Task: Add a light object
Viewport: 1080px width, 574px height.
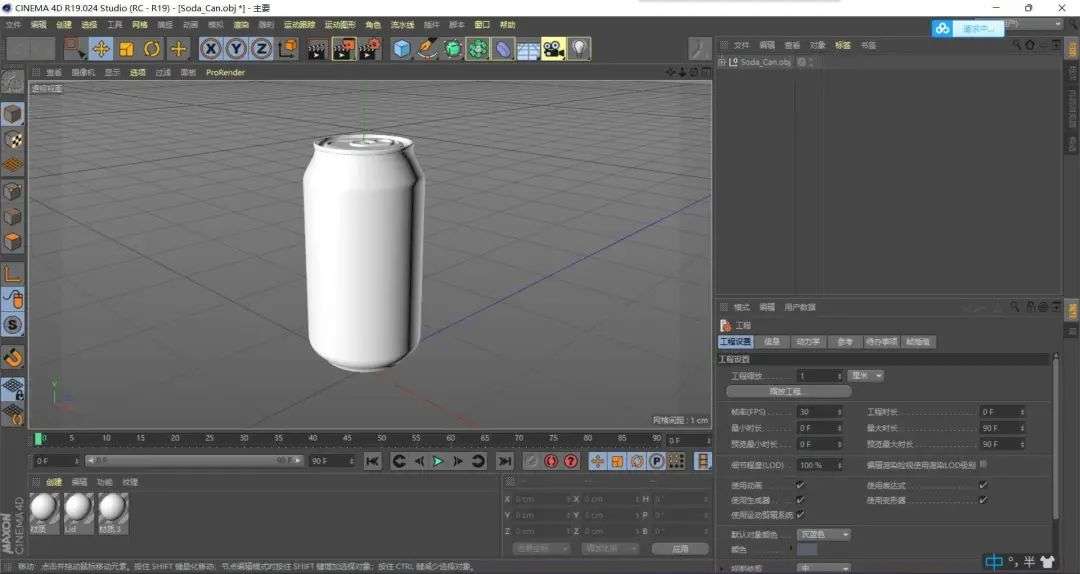Action: (x=579, y=48)
